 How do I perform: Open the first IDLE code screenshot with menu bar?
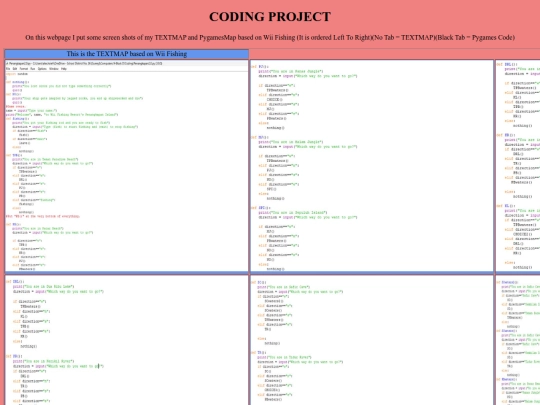coord(127,166)
